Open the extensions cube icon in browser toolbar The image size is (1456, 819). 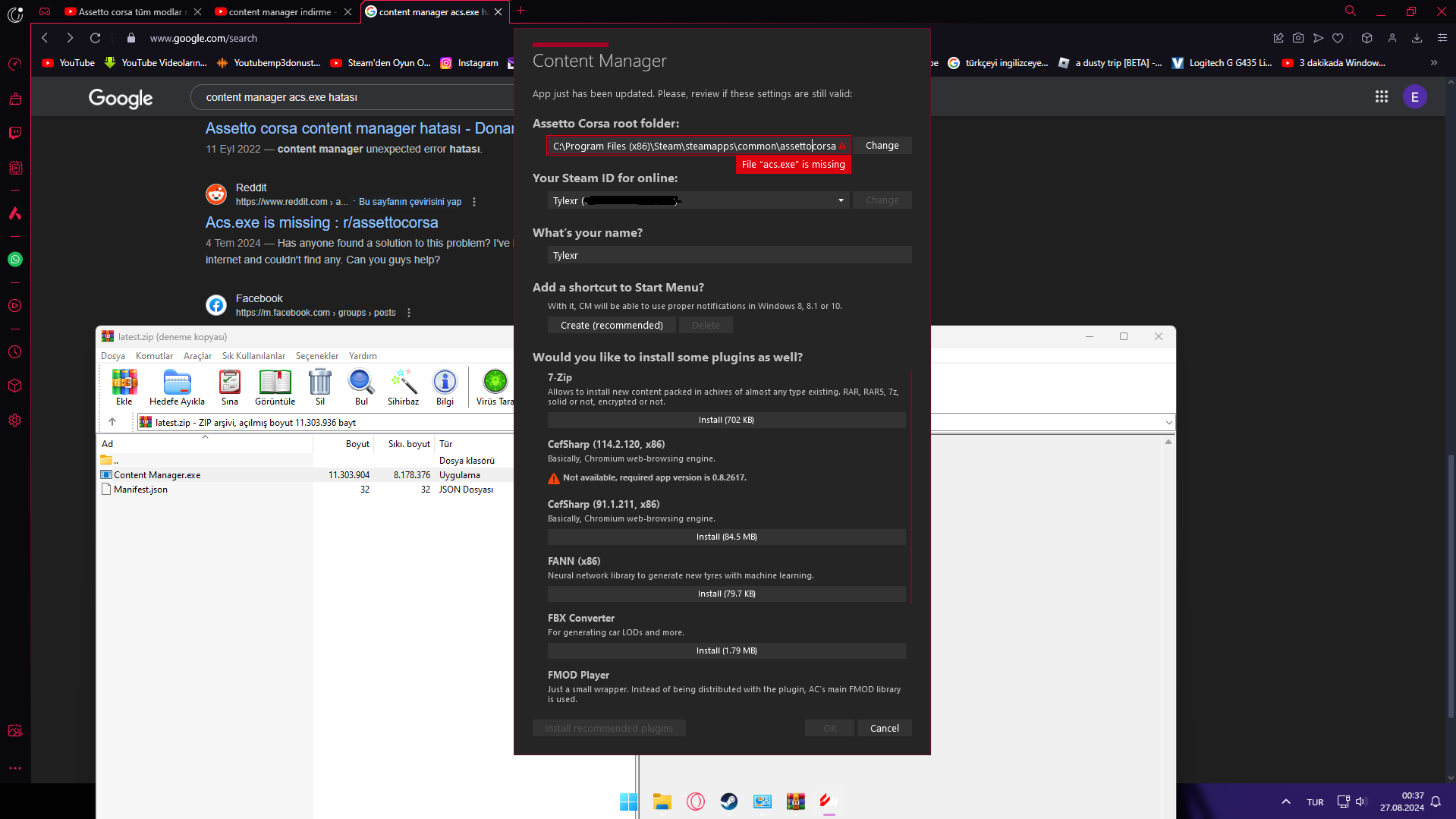[x=1367, y=38]
